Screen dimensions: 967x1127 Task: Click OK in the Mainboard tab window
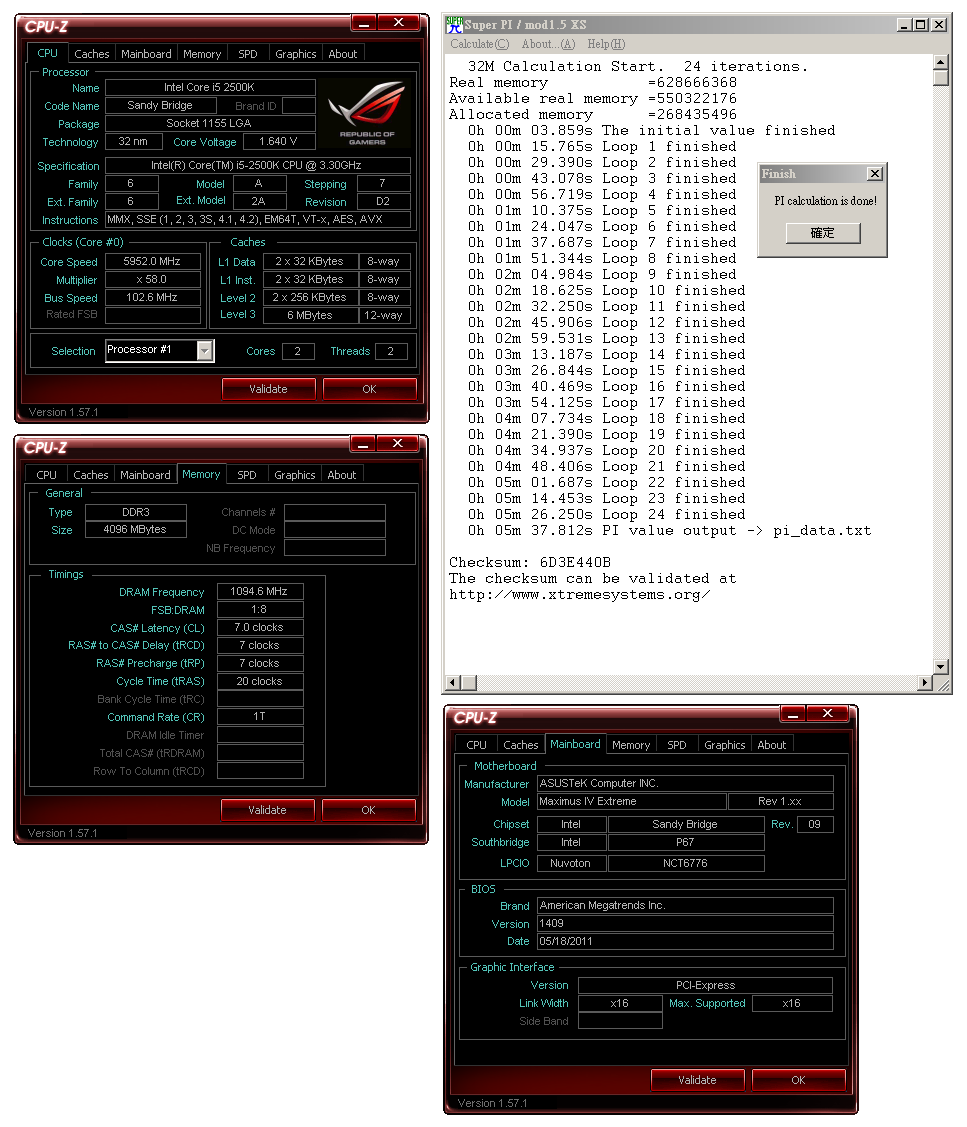pyautogui.click(x=798, y=1080)
